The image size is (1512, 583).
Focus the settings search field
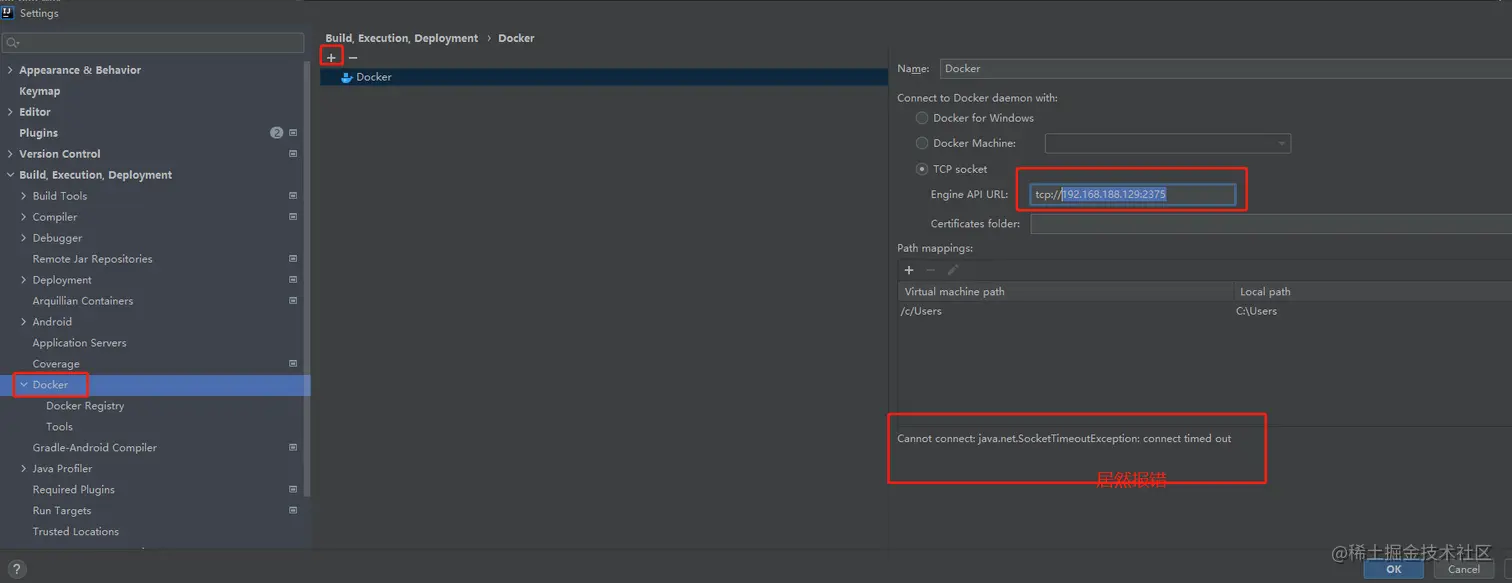click(153, 43)
